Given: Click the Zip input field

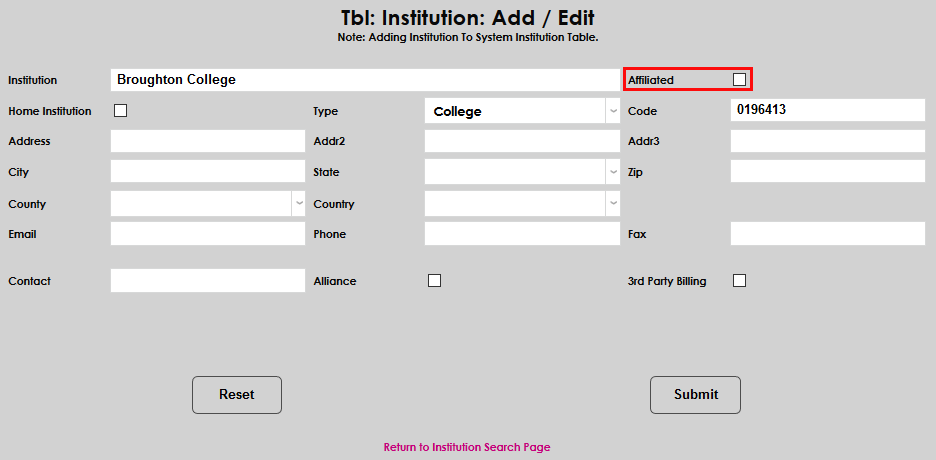Looking at the screenshot, I should tap(828, 172).
